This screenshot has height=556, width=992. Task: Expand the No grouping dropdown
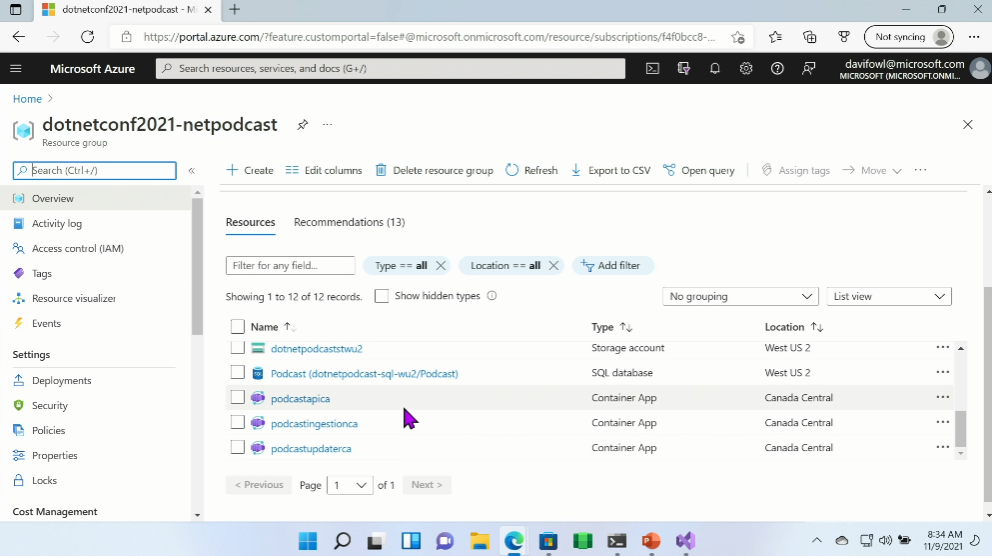click(x=741, y=297)
